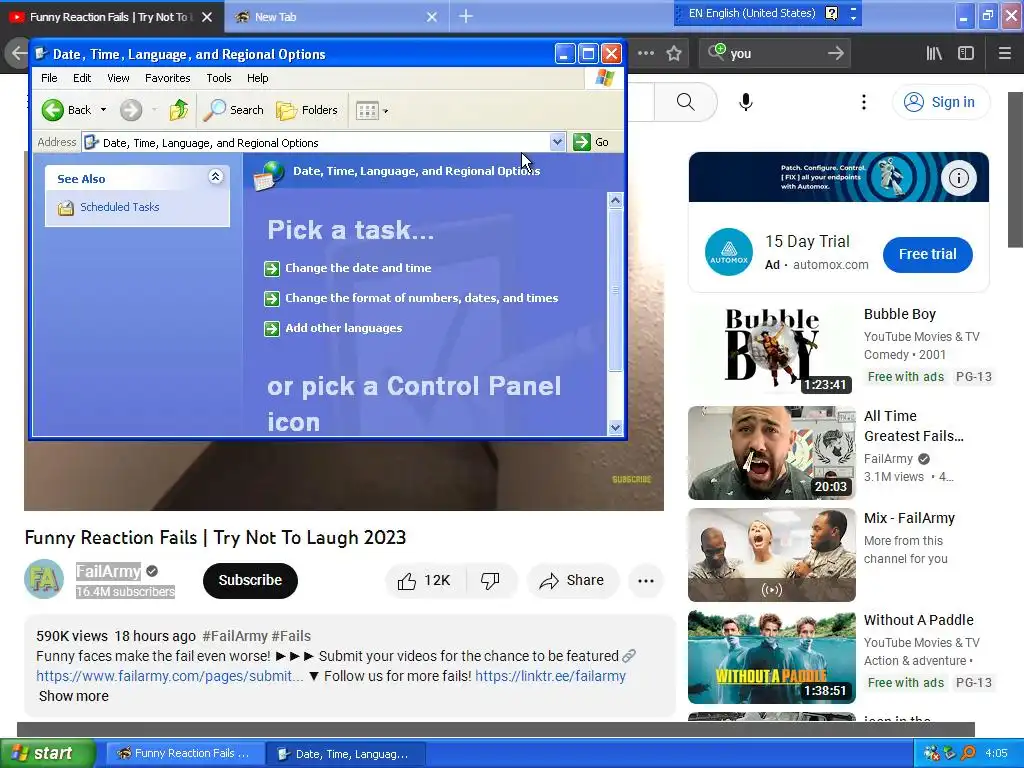Click Change the date and time
The width and height of the screenshot is (1024, 768).
pyautogui.click(x=358, y=268)
